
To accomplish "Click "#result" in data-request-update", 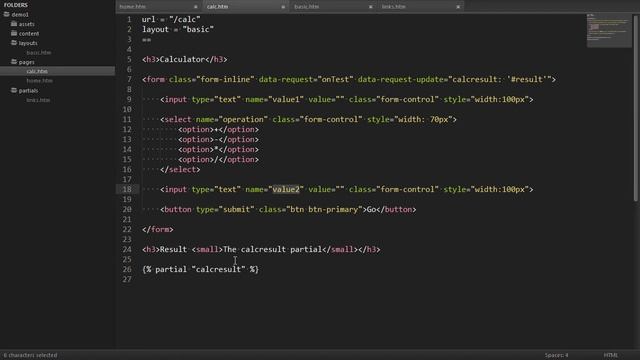I will pyautogui.click(x=527, y=80).
